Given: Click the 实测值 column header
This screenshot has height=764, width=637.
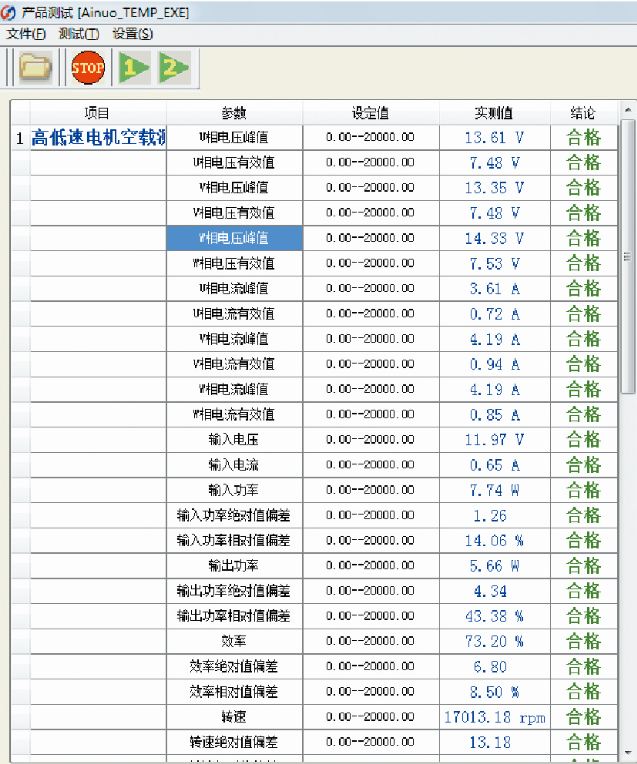Looking at the screenshot, I should click(493, 113).
